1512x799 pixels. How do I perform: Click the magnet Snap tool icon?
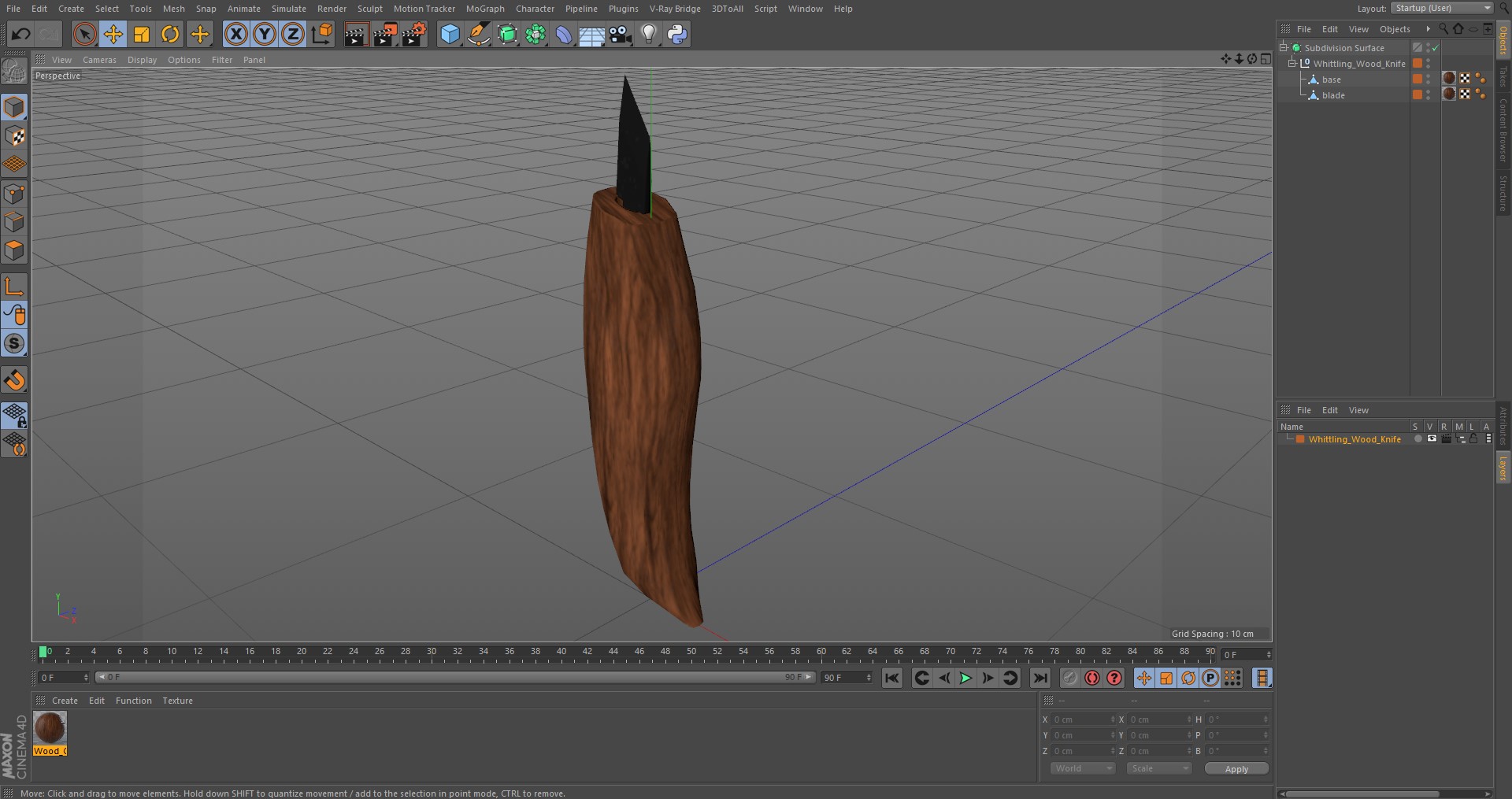tap(14, 380)
